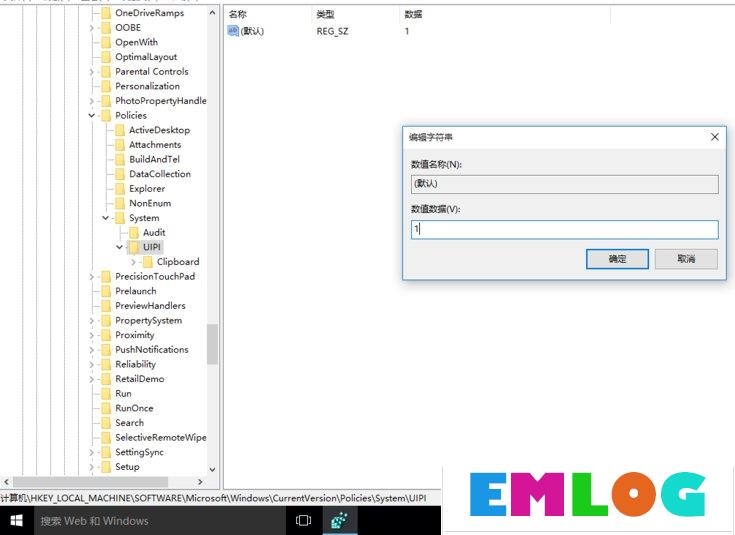
Task: Open the Windows Start button
Action: 16,520
